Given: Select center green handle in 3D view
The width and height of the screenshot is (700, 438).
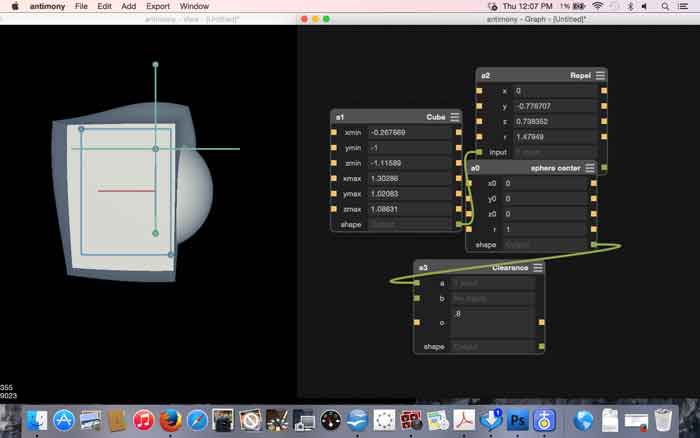Looking at the screenshot, I should tap(155, 149).
